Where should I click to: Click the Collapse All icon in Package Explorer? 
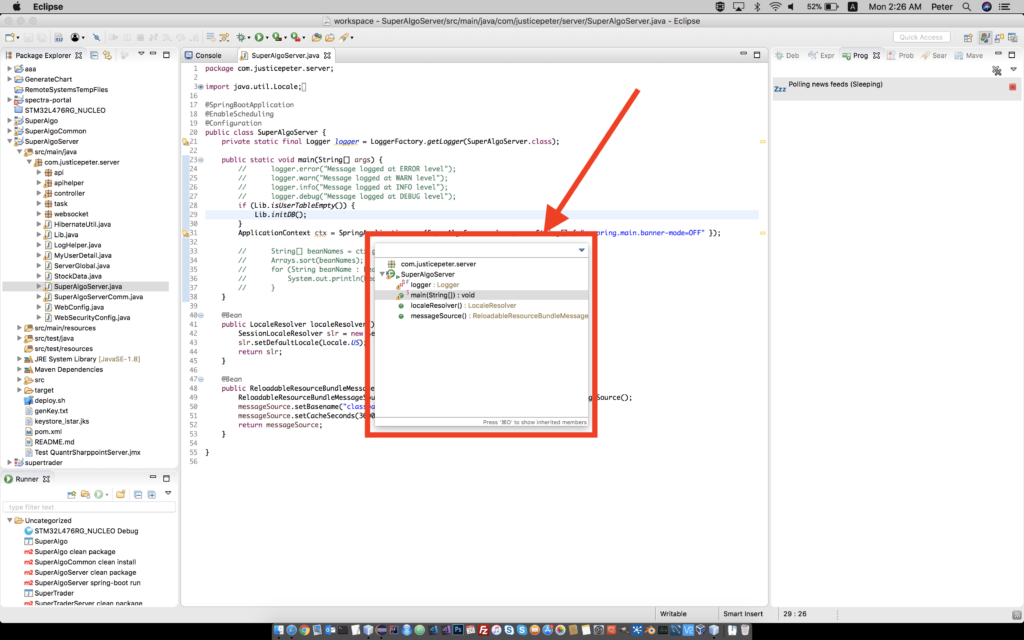click(x=94, y=56)
